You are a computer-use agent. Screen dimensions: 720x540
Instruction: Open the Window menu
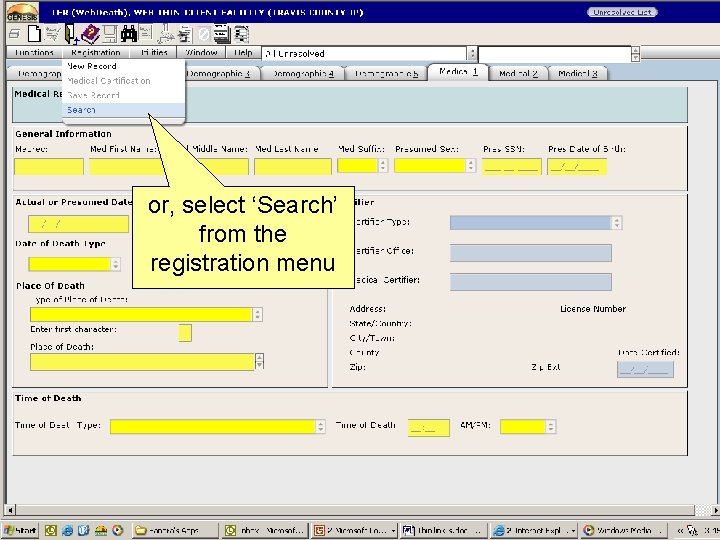[x=202, y=52]
